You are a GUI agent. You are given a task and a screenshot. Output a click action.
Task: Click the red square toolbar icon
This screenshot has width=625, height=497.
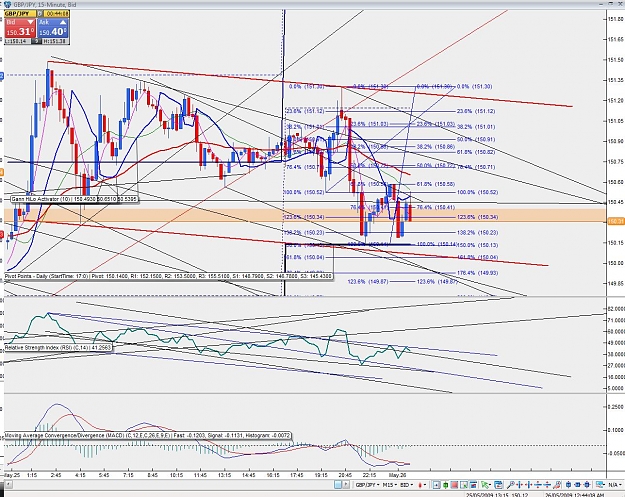454,485
